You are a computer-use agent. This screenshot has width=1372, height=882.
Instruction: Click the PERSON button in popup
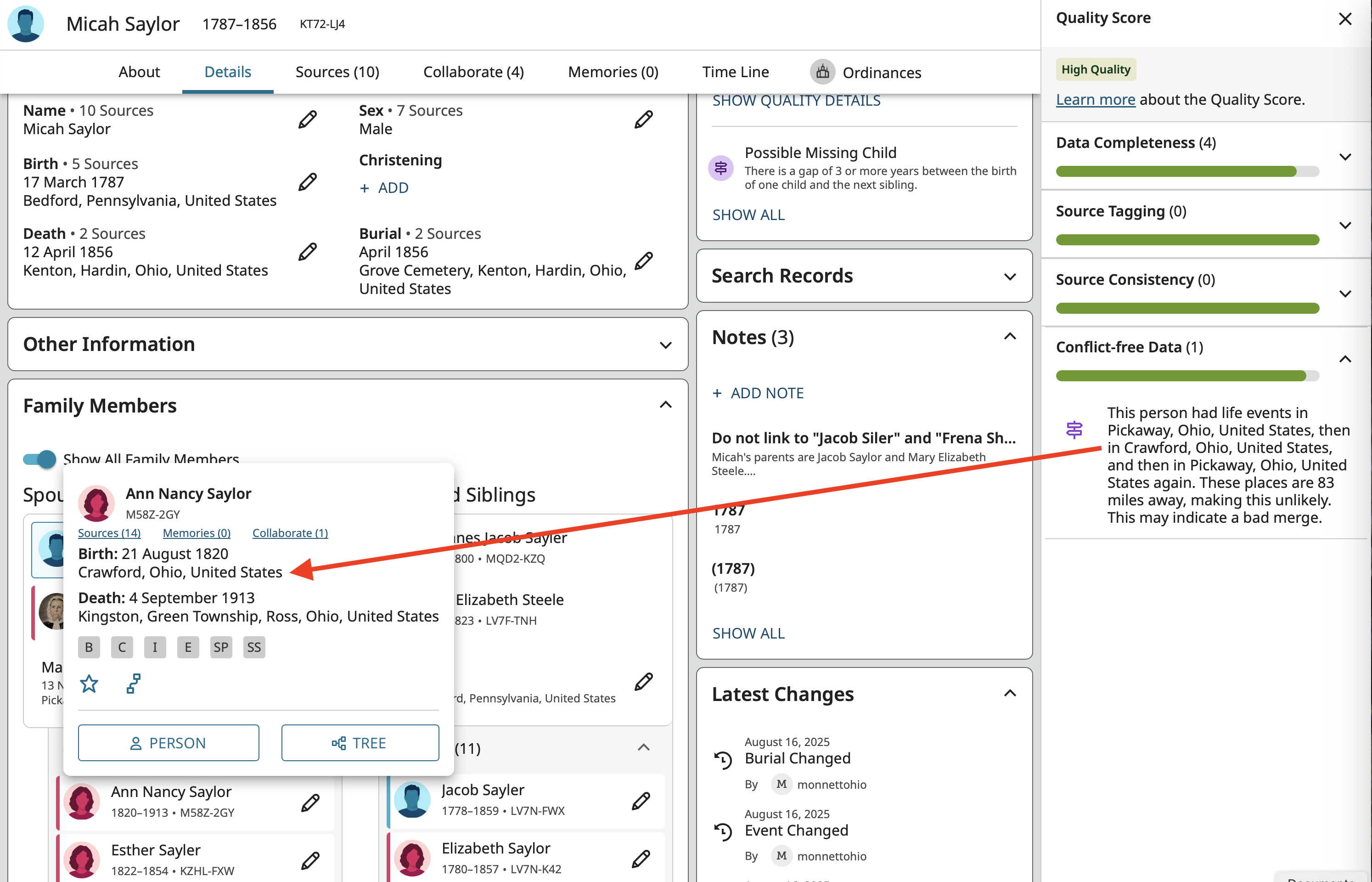pyautogui.click(x=168, y=742)
